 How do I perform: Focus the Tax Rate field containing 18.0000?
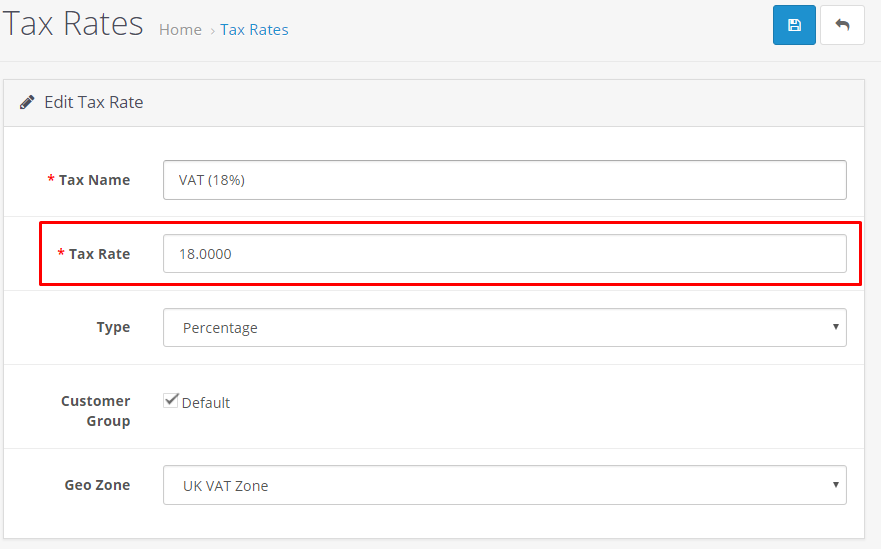point(505,254)
